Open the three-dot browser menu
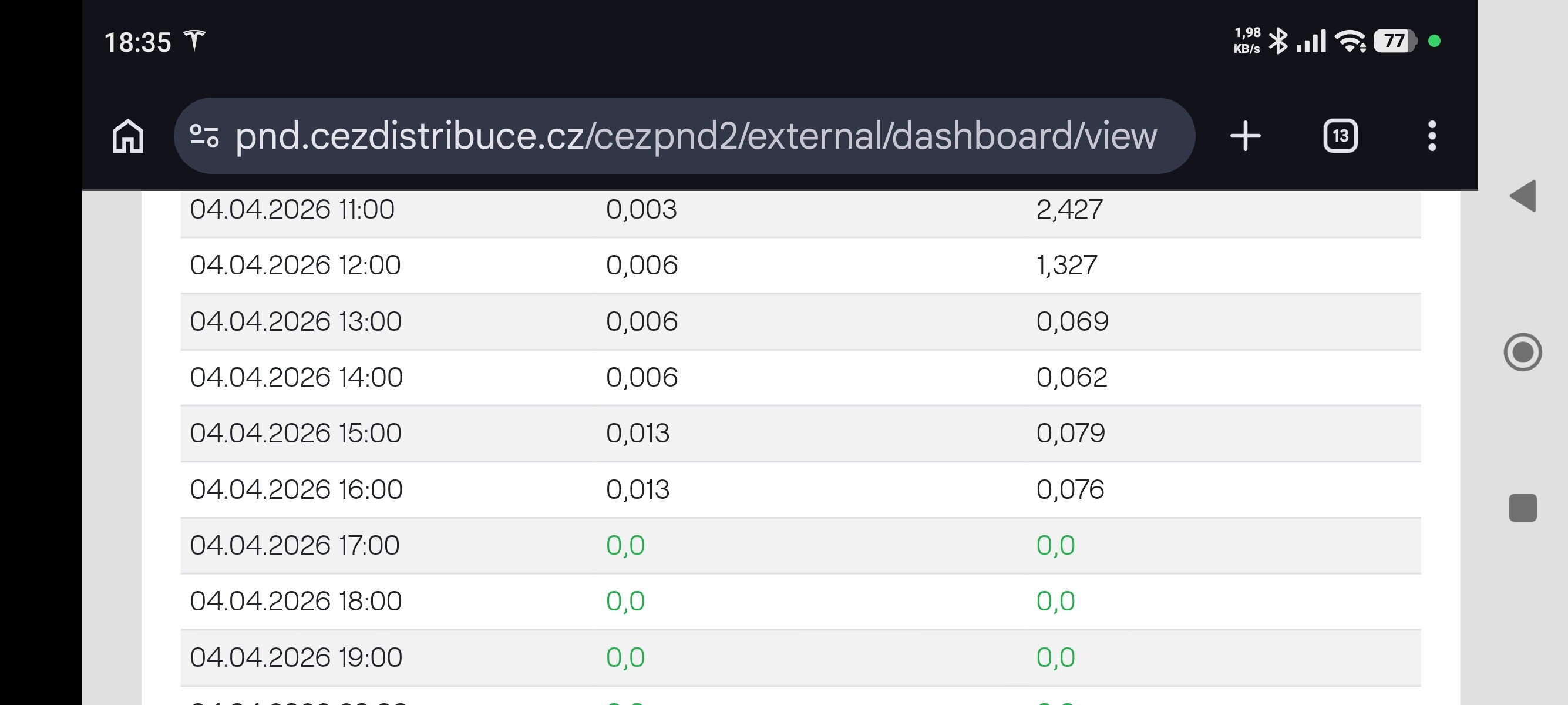This screenshot has height=705, width=1568. 1432,136
